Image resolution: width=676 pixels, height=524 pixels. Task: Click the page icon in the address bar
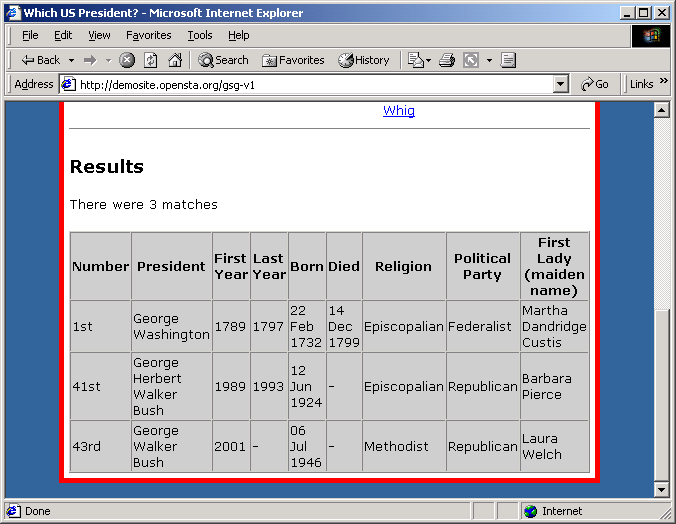[x=68, y=84]
